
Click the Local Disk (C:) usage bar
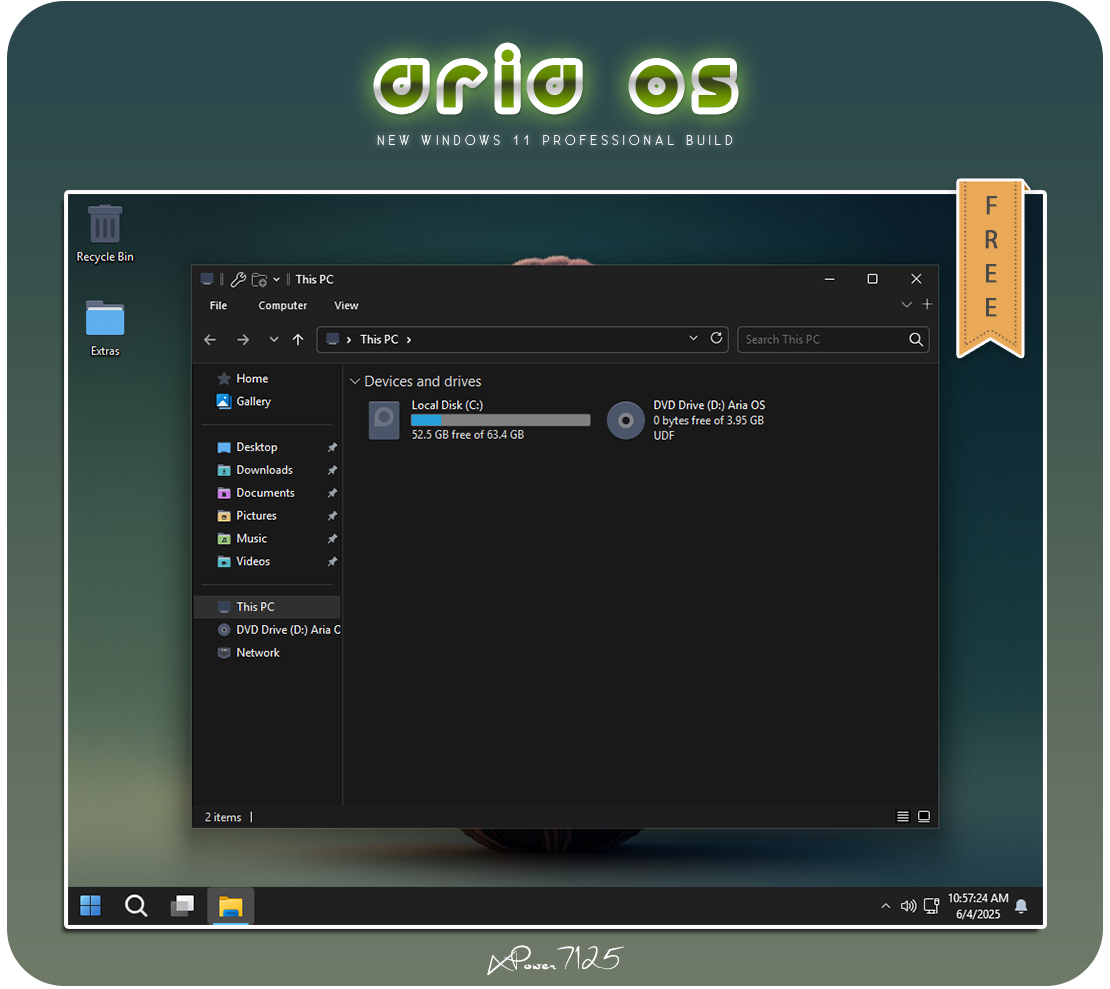[x=500, y=420]
